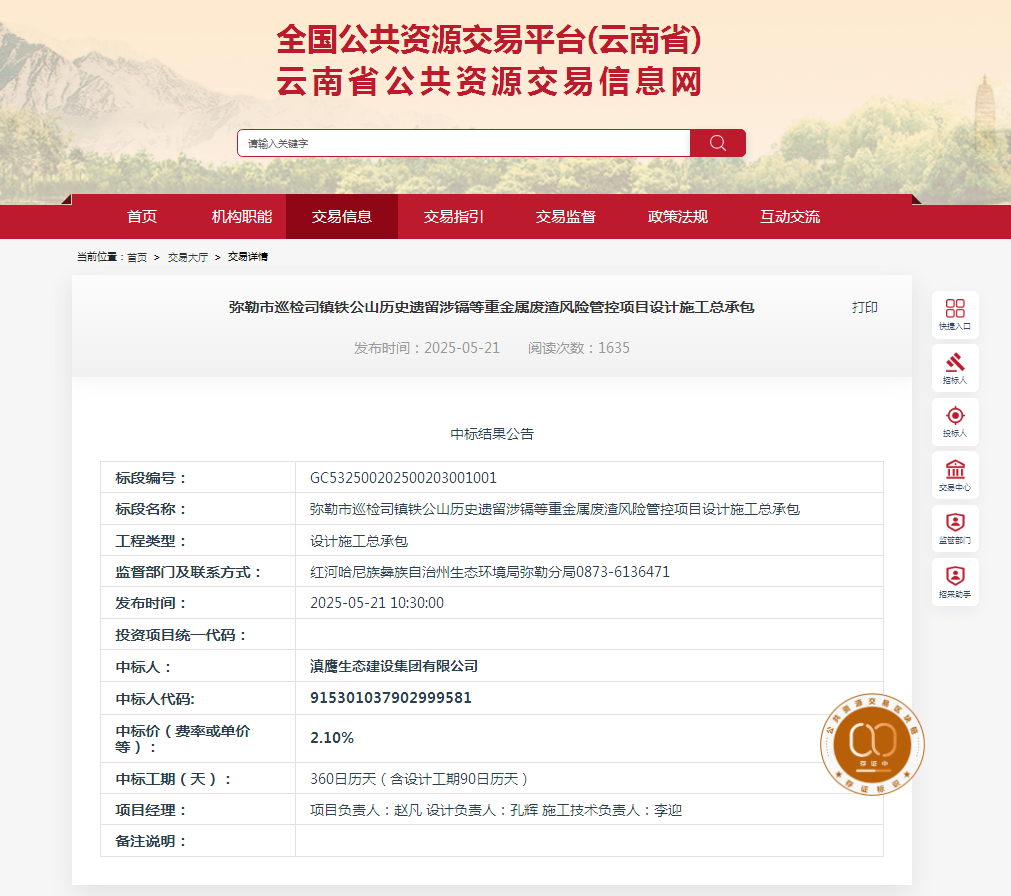Click the 交易中心 trading center icon
Screen dimensions: 1011x896
click(x=955, y=475)
